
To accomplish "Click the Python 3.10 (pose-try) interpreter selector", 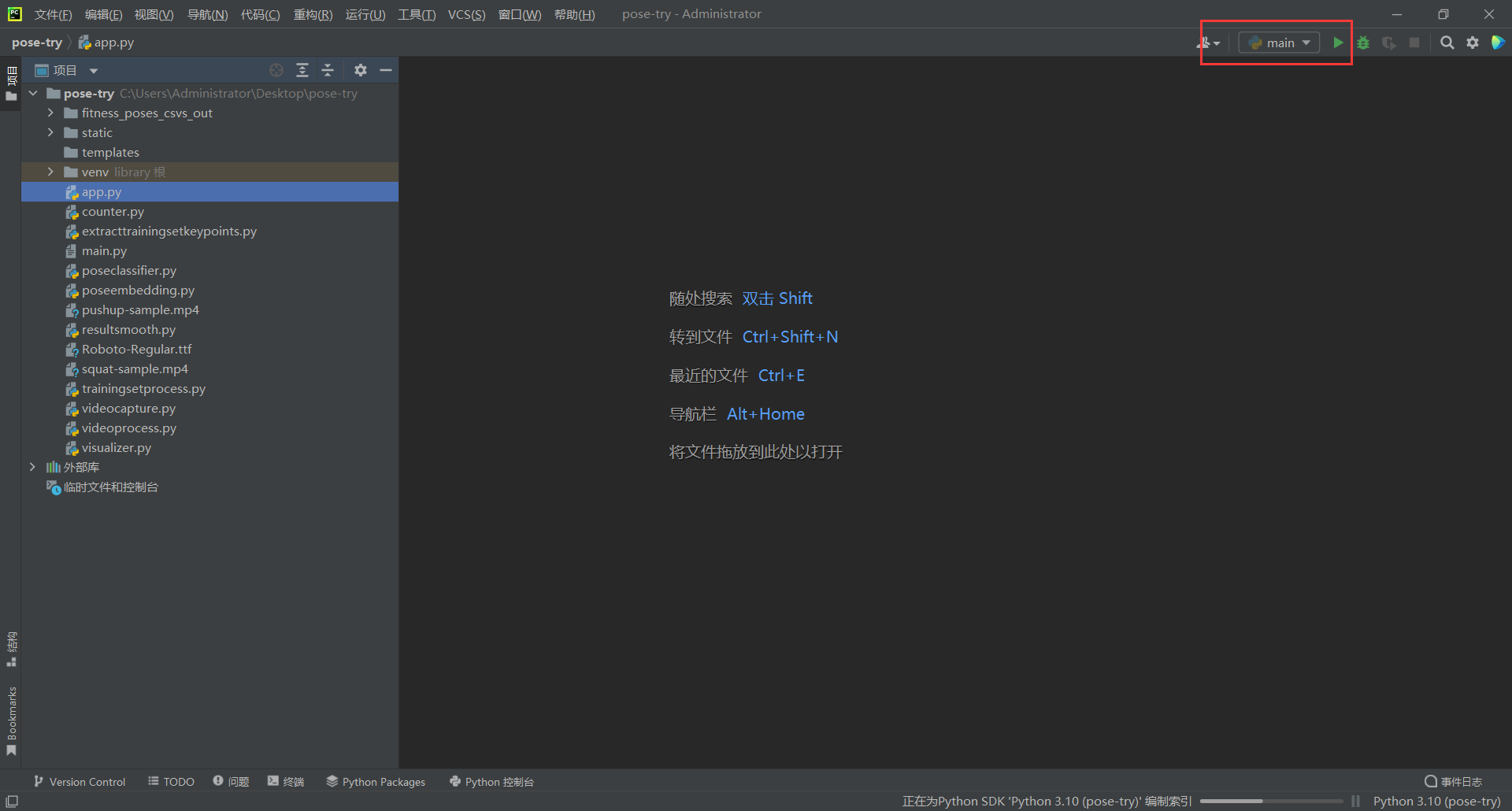I will coord(1436,801).
